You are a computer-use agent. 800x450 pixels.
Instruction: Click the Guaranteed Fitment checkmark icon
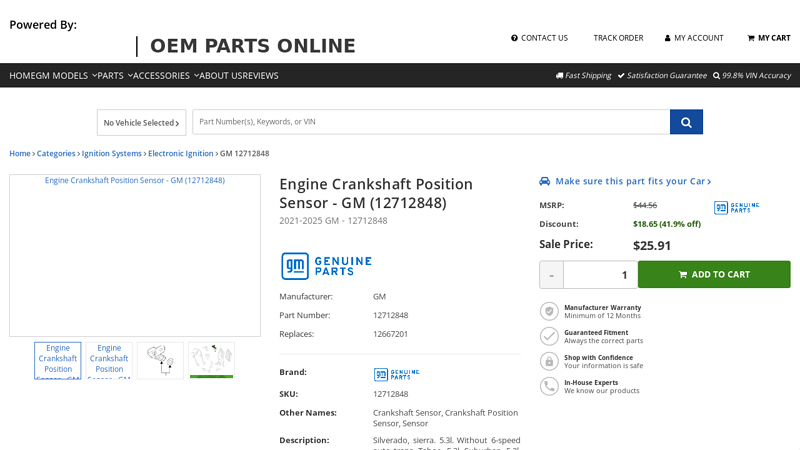point(549,336)
